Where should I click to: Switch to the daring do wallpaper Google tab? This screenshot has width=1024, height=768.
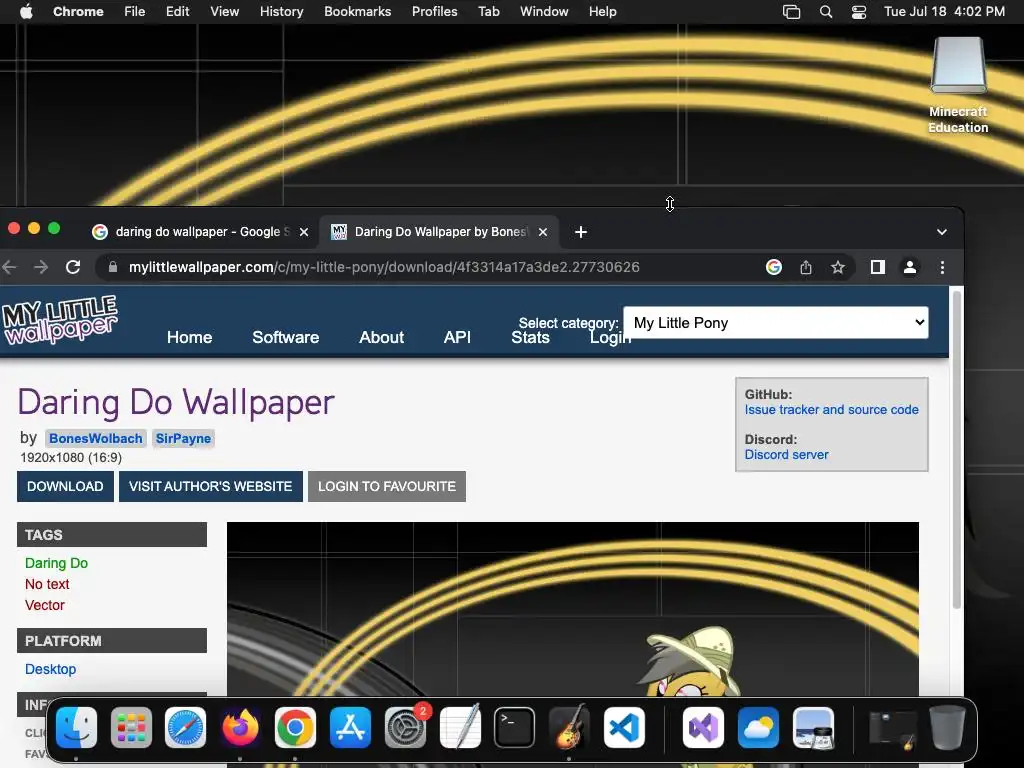pos(201,232)
